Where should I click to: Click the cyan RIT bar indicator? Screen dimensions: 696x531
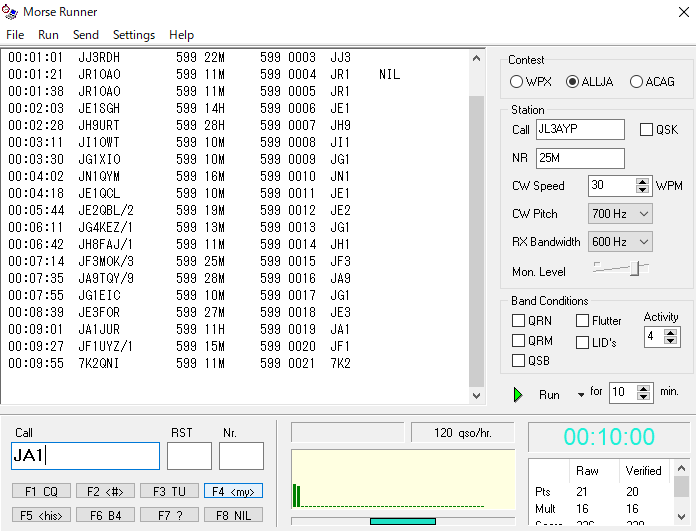403,522
